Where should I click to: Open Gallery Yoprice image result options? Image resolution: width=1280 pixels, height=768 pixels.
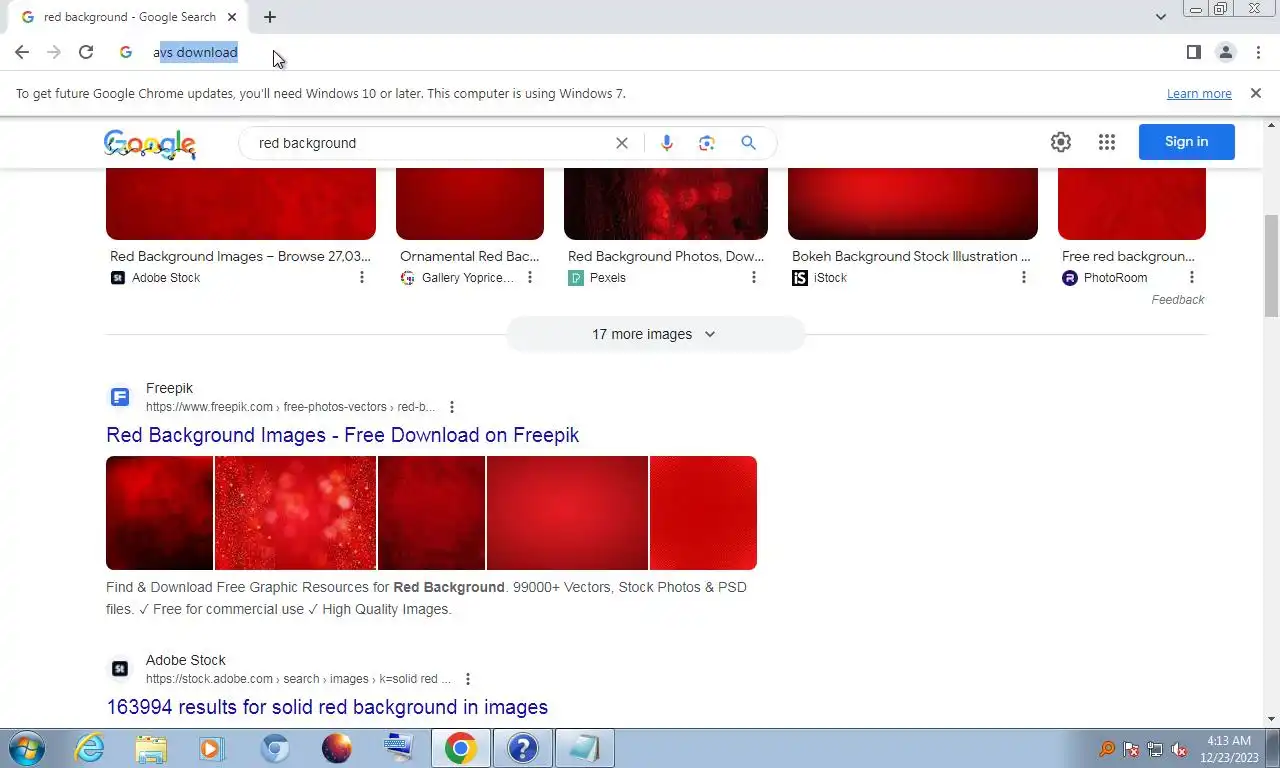click(530, 278)
